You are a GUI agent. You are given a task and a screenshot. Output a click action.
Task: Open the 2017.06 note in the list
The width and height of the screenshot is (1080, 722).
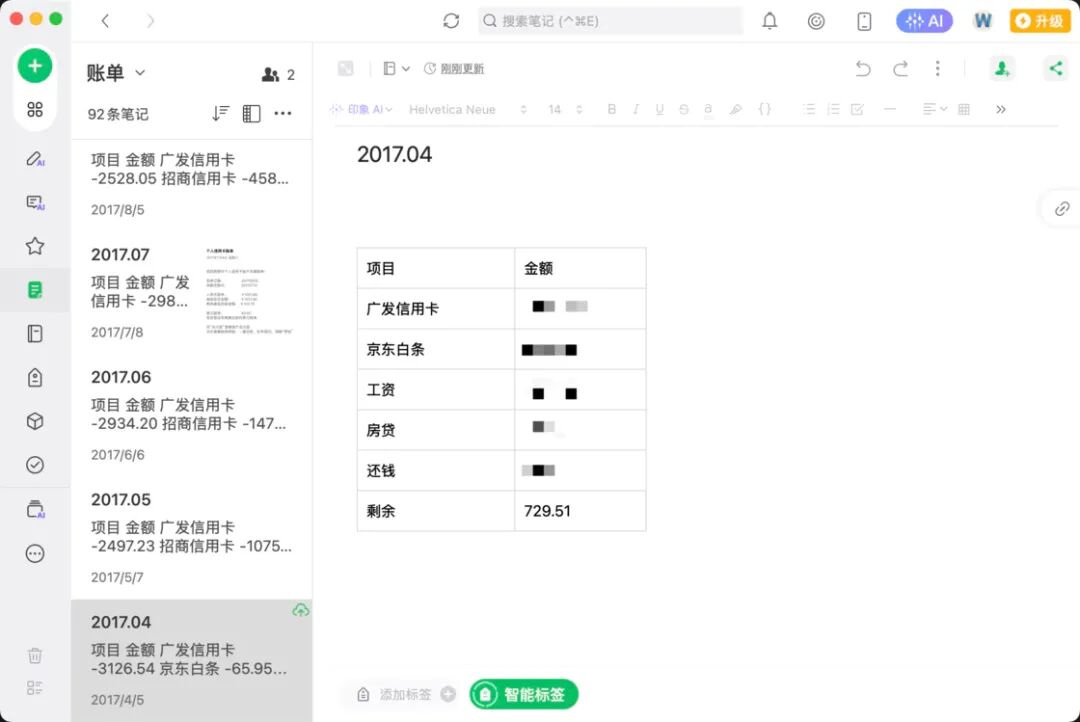[191, 415]
